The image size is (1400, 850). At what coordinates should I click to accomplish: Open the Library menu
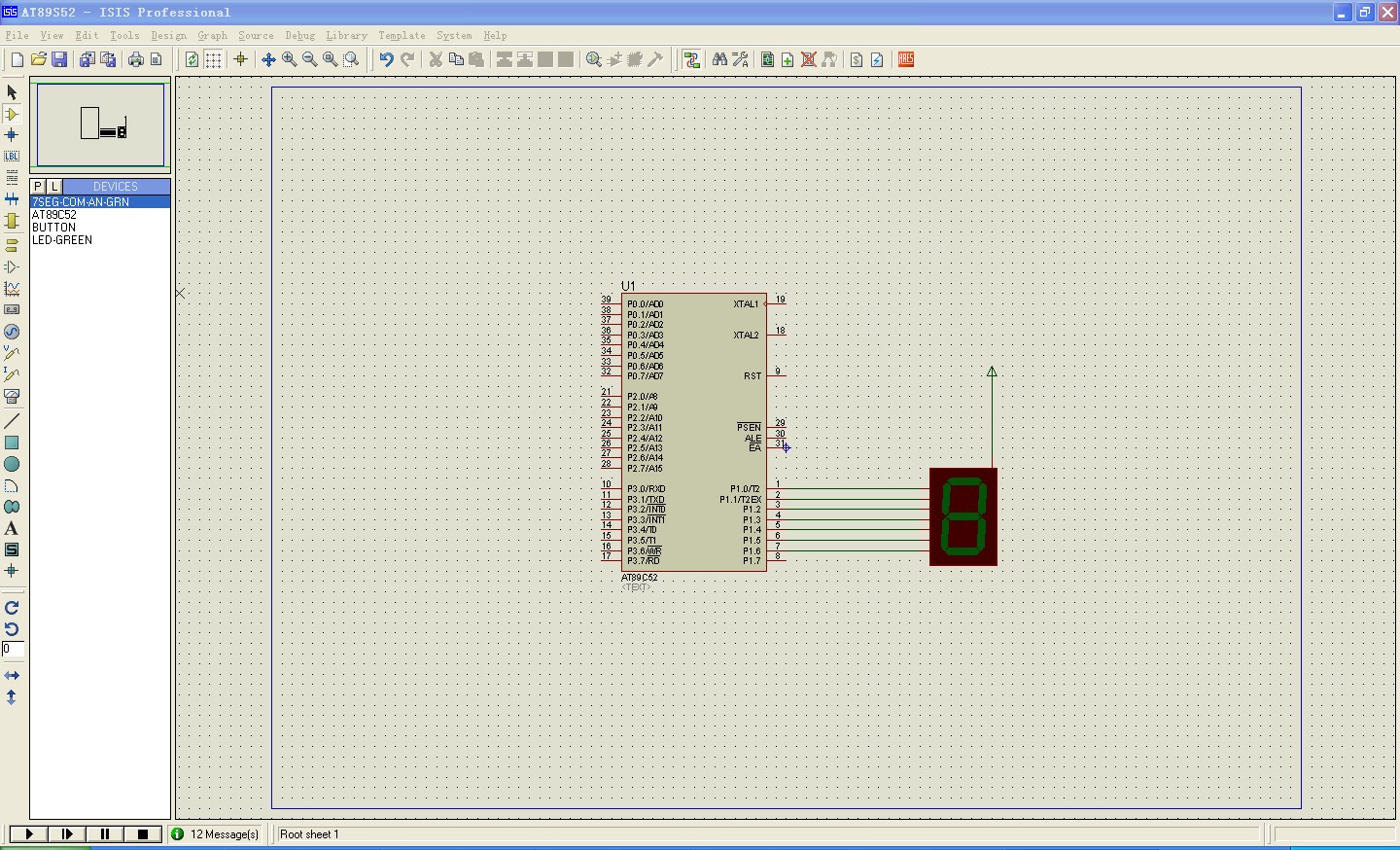(346, 35)
